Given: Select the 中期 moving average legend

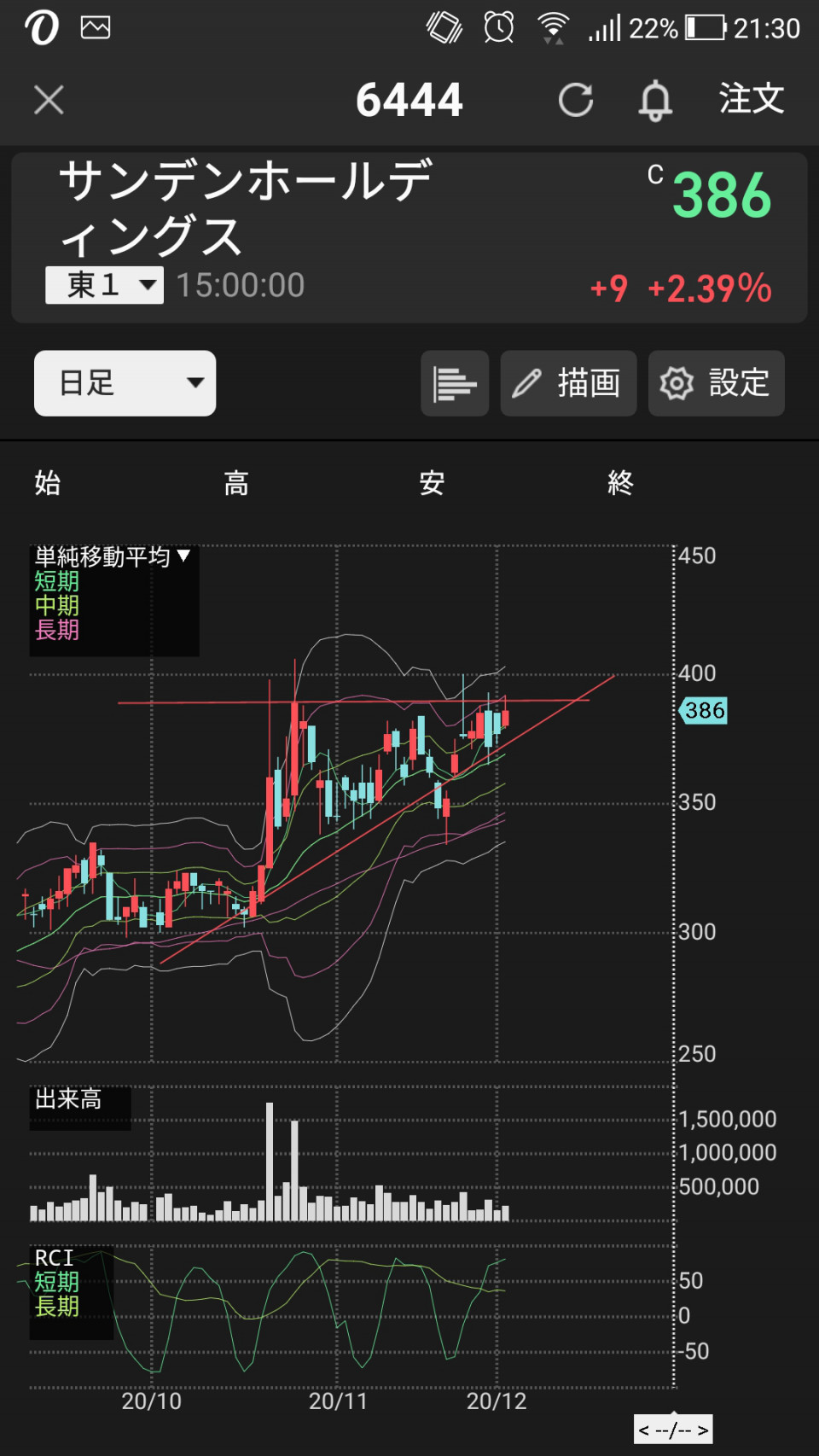Looking at the screenshot, I should (57, 606).
